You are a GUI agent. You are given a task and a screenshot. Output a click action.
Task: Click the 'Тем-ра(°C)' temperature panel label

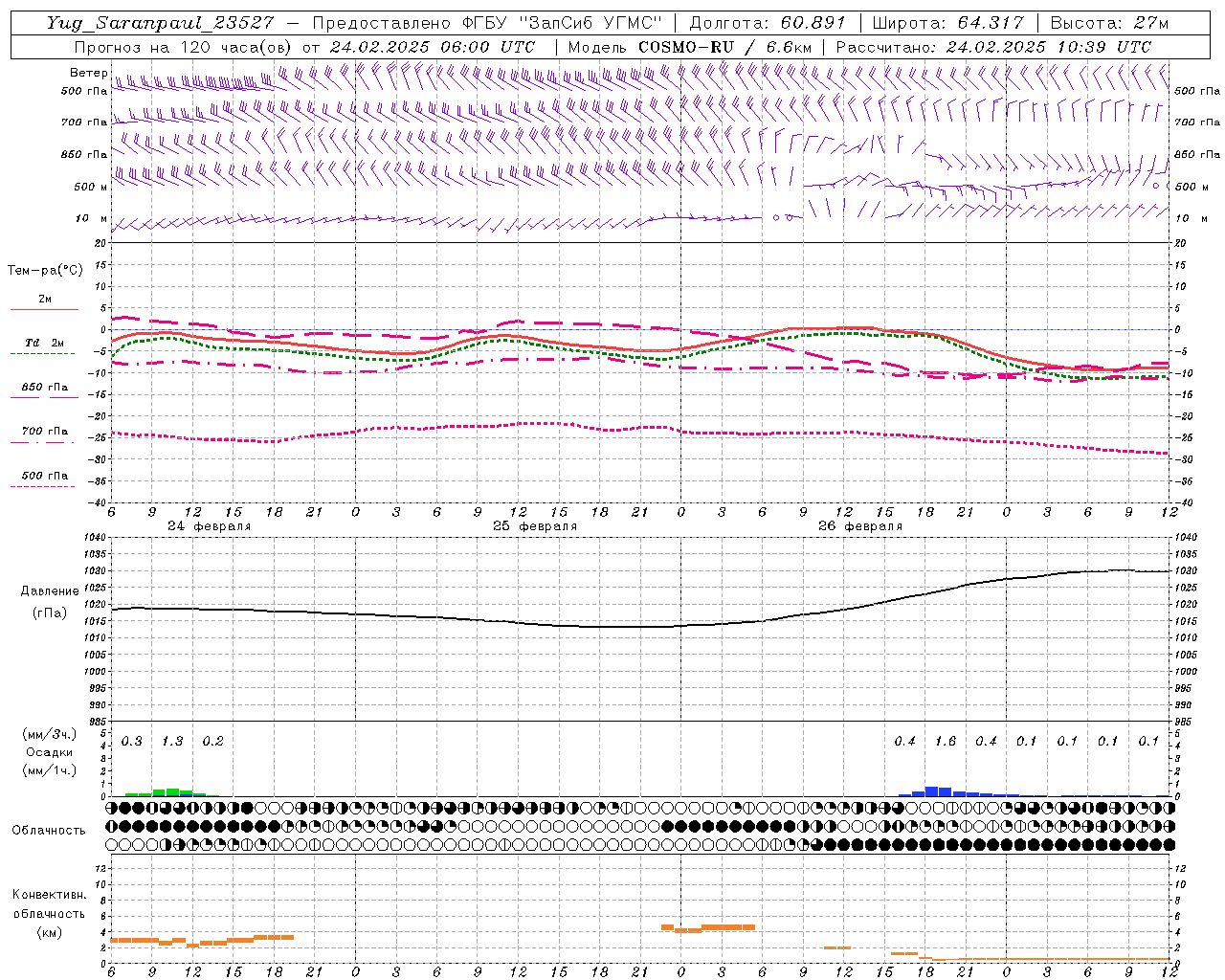click(x=45, y=271)
